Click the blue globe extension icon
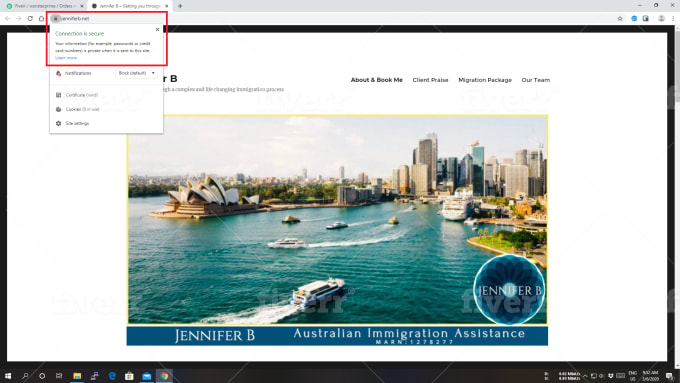Image resolution: width=680 pixels, height=383 pixels. tap(634, 19)
